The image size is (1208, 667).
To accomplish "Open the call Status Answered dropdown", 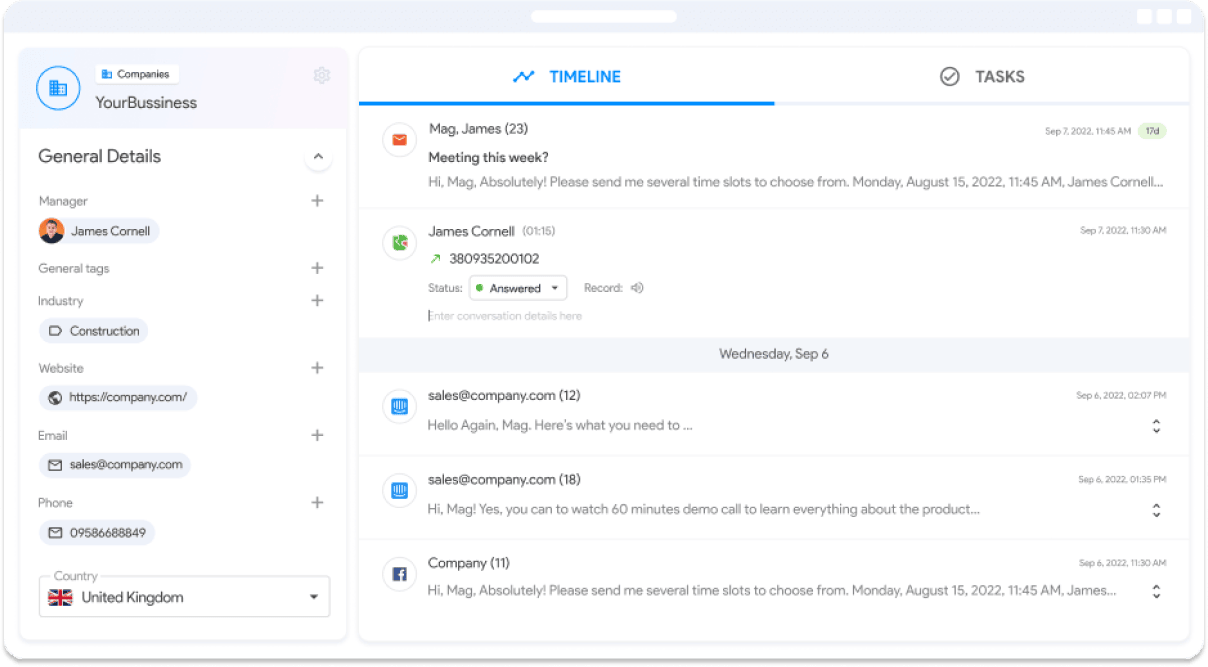I will [x=518, y=288].
